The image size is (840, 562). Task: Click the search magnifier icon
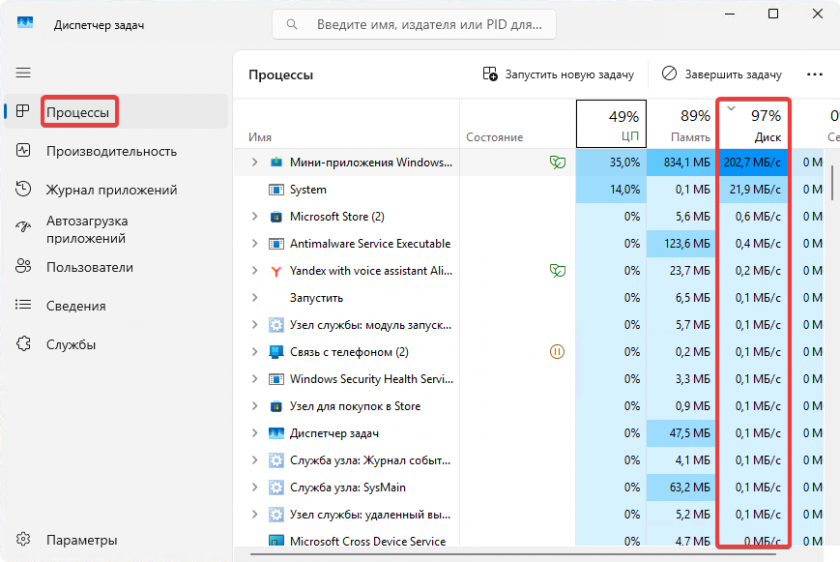pyautogui.click(x=292, y=24)
